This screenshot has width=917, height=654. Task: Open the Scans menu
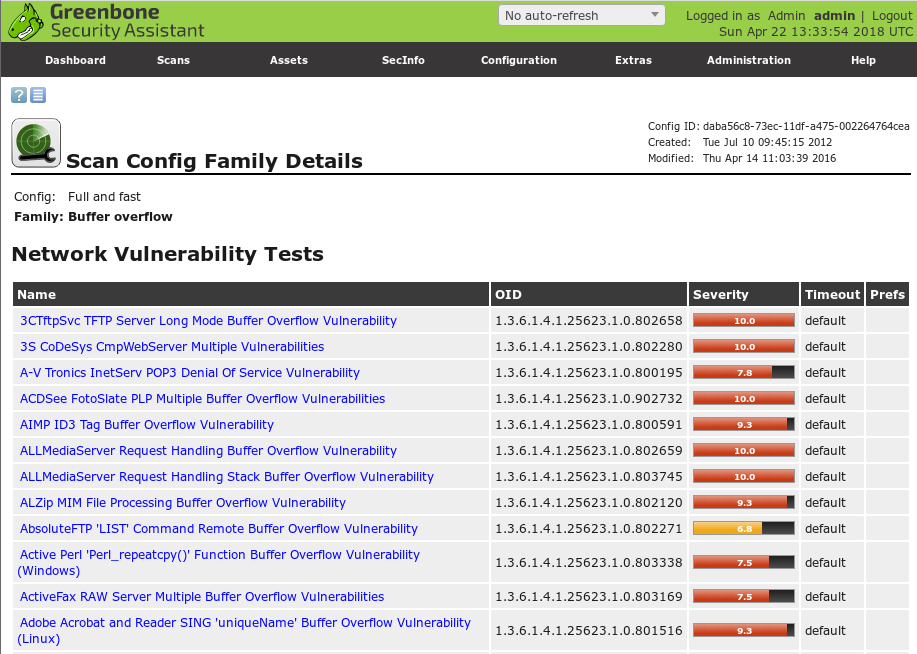173,60
